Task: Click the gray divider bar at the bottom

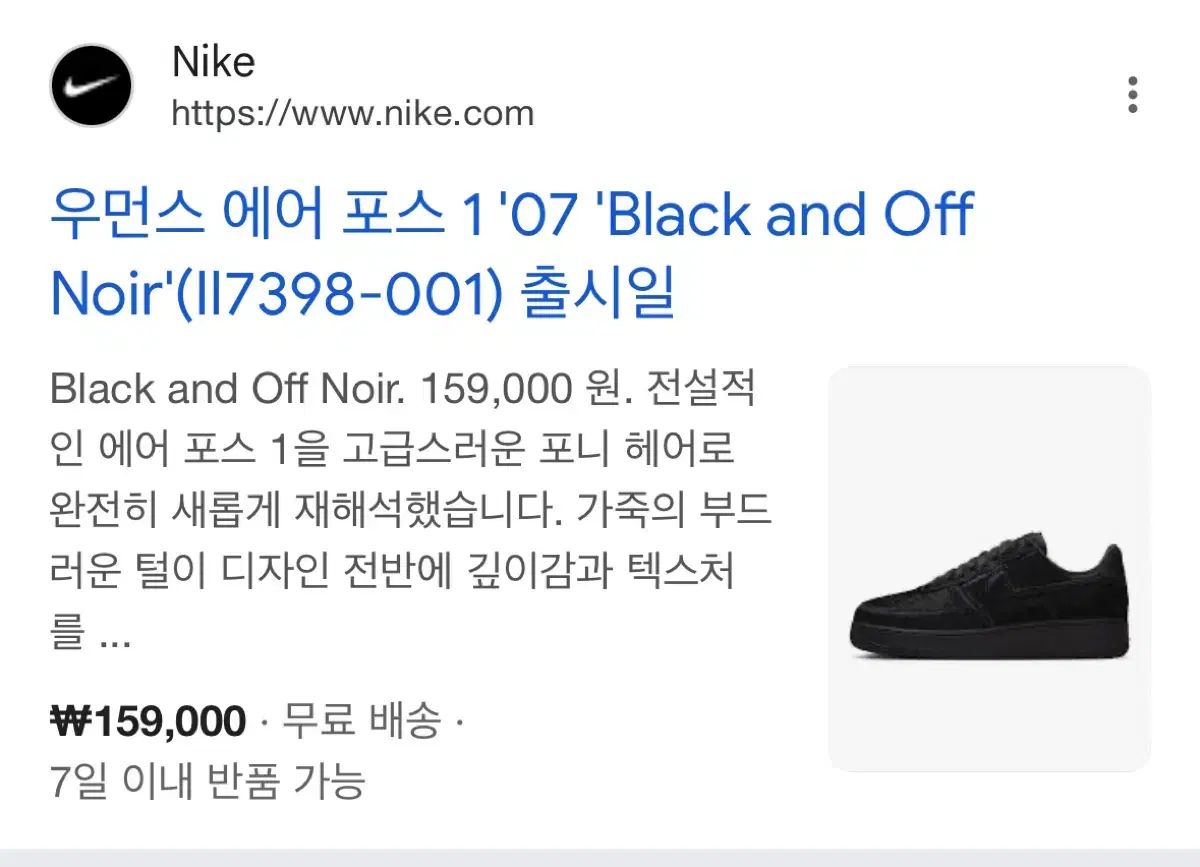Action: coord(600,857)
